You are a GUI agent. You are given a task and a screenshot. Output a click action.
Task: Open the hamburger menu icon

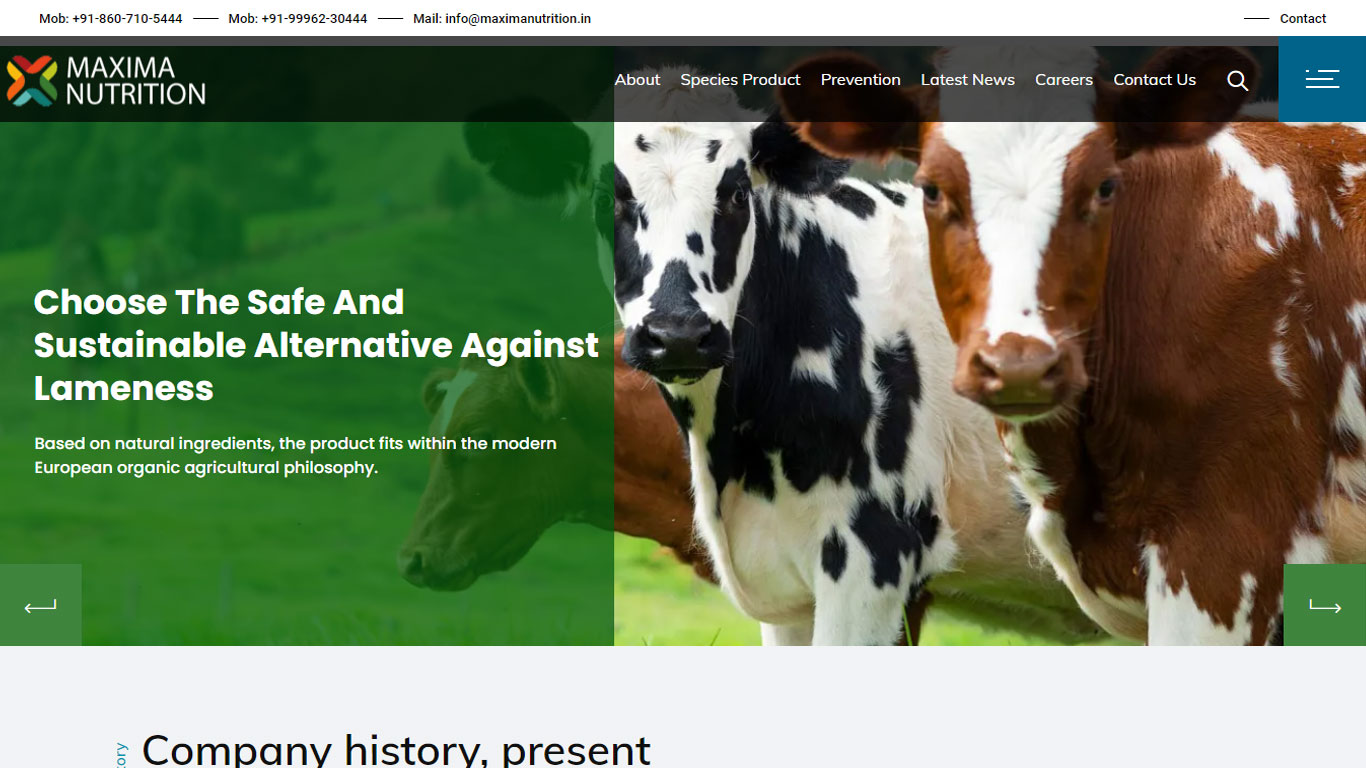click(x=1322, y=79)
